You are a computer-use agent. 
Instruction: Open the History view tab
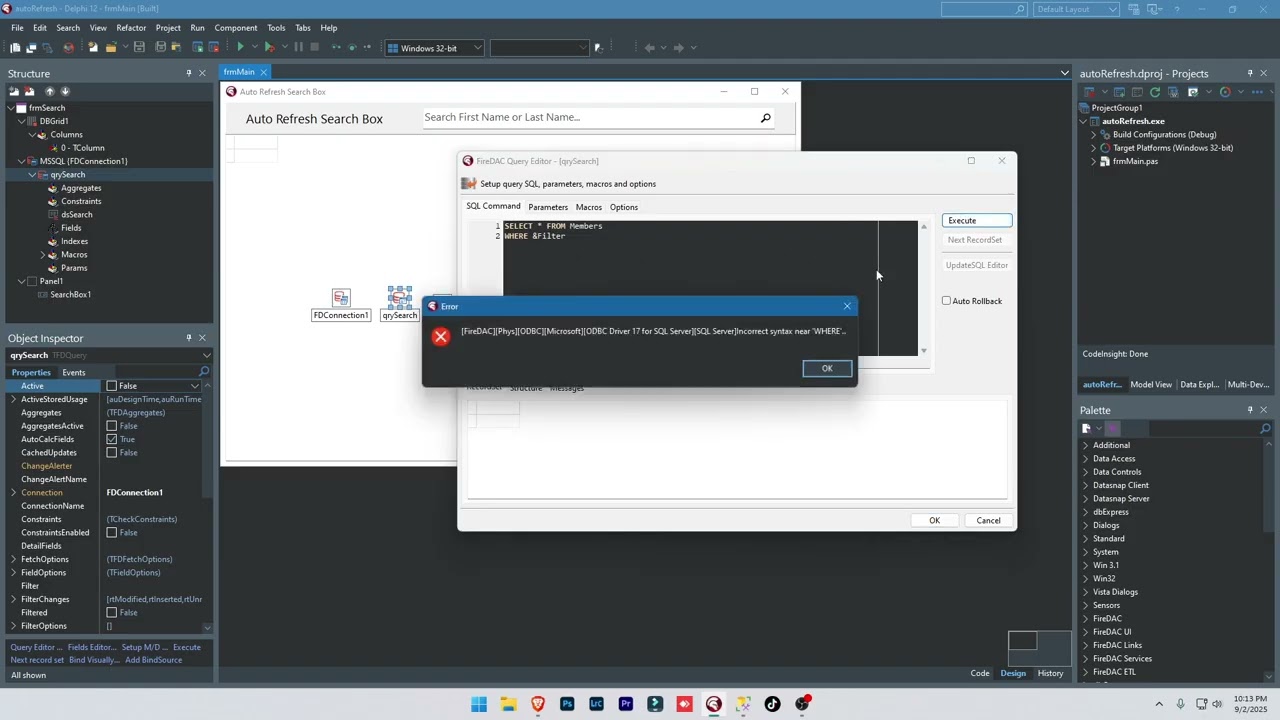1050,673
